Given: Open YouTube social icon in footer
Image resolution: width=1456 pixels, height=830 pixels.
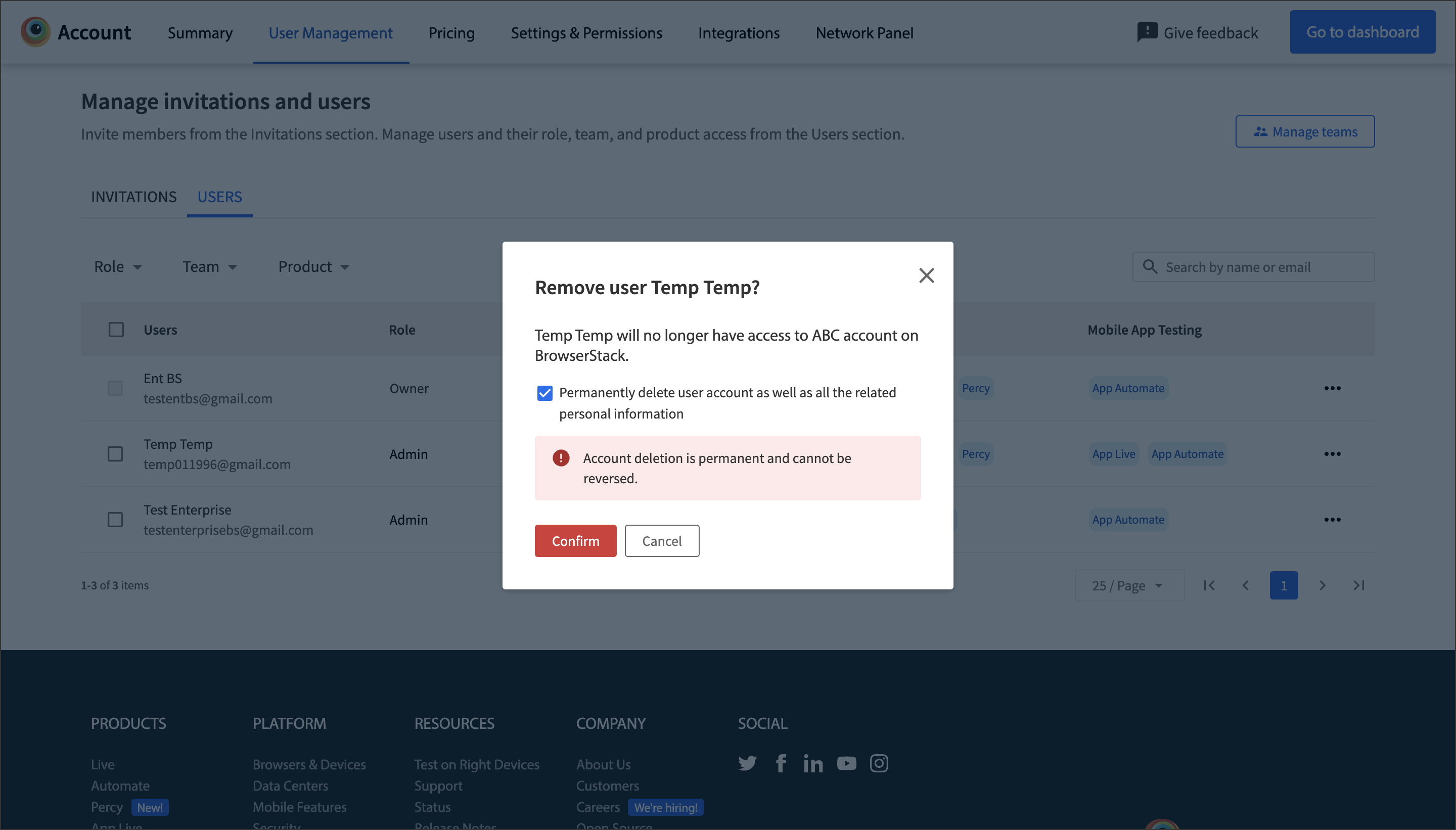Looking at the screenshot, I should (847, 763).
